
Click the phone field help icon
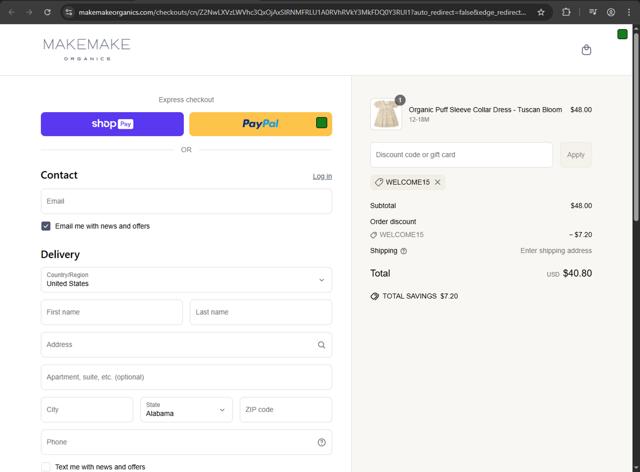click(x=321, y=442)
